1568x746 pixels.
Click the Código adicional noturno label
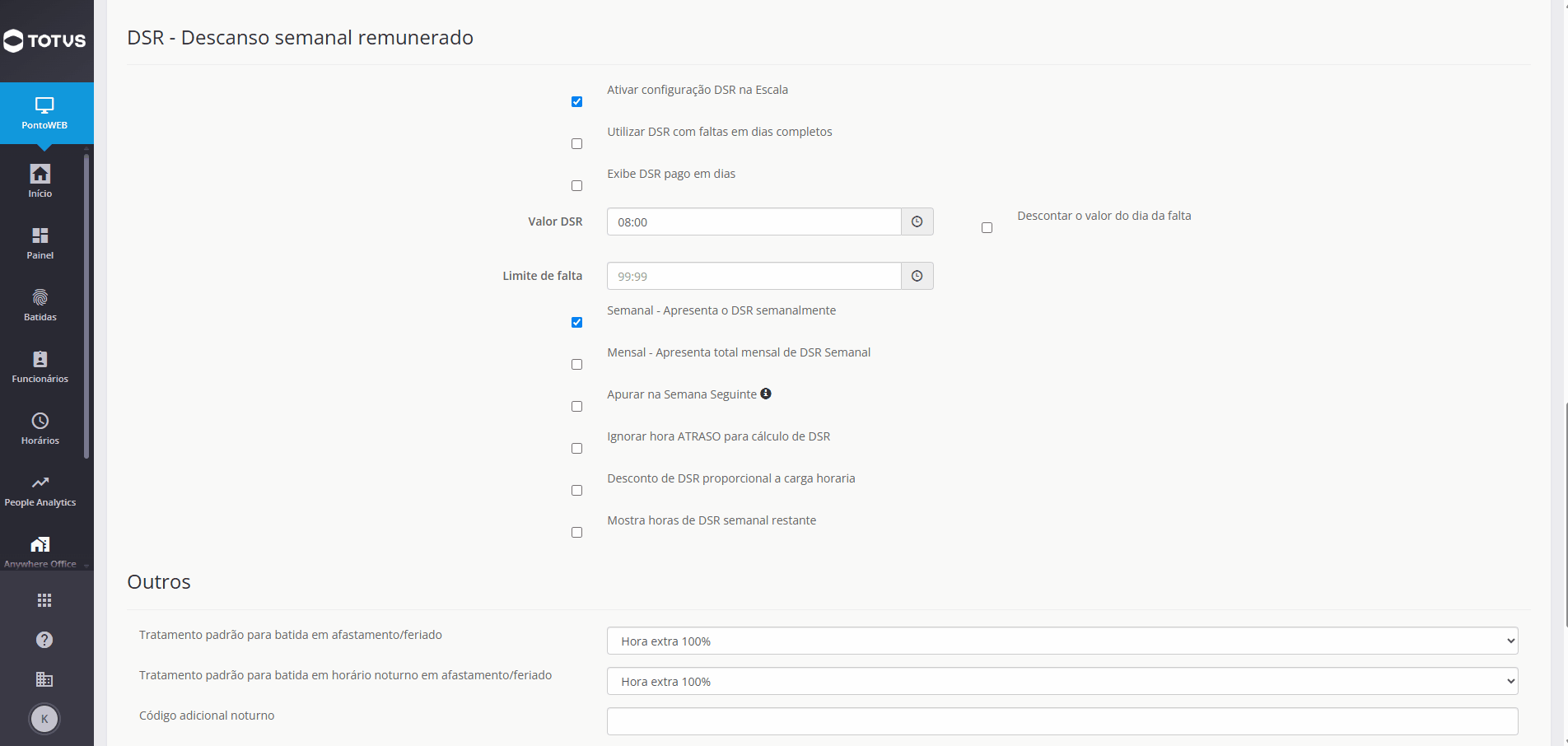click(x=207, y=716)
